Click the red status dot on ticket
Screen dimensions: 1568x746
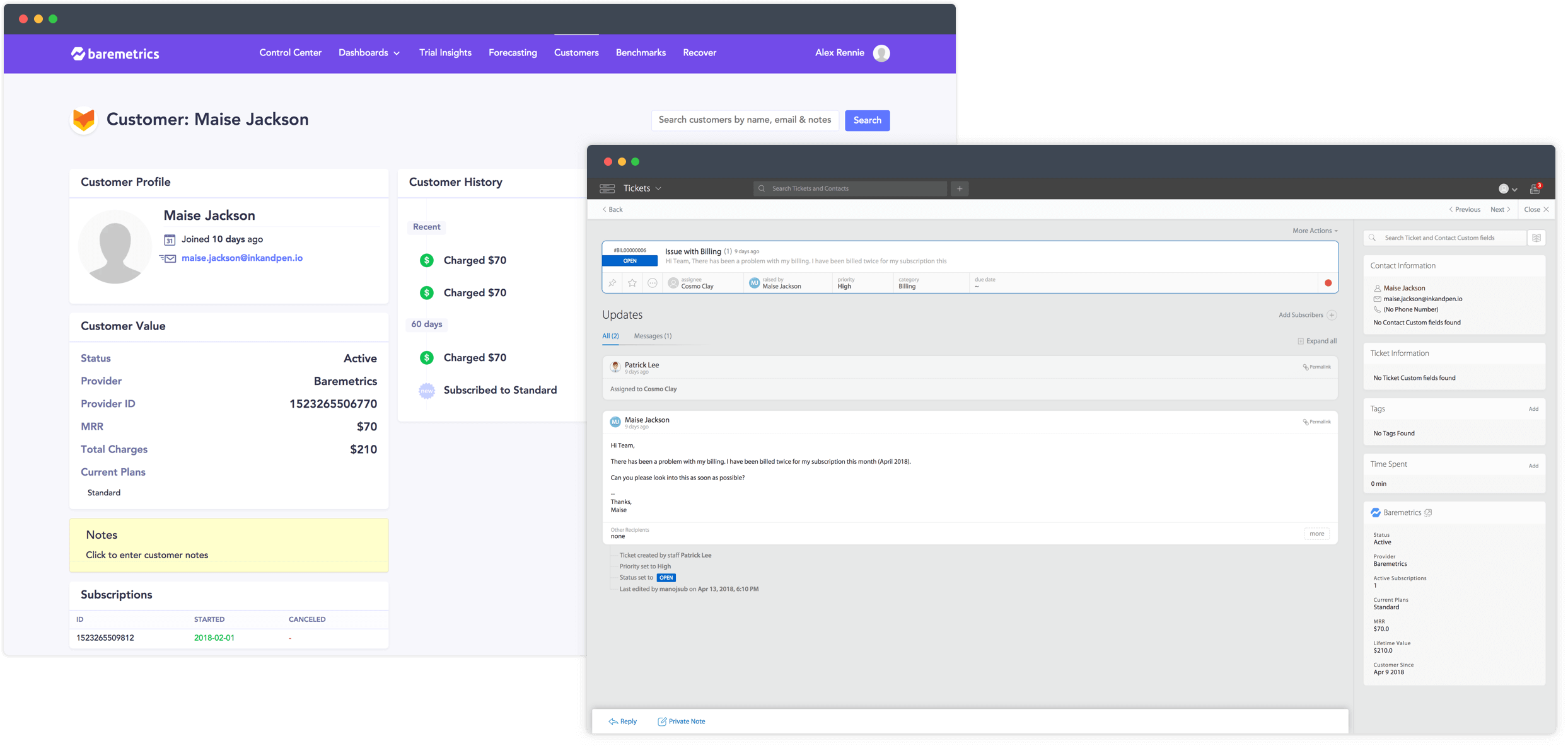1328,284
